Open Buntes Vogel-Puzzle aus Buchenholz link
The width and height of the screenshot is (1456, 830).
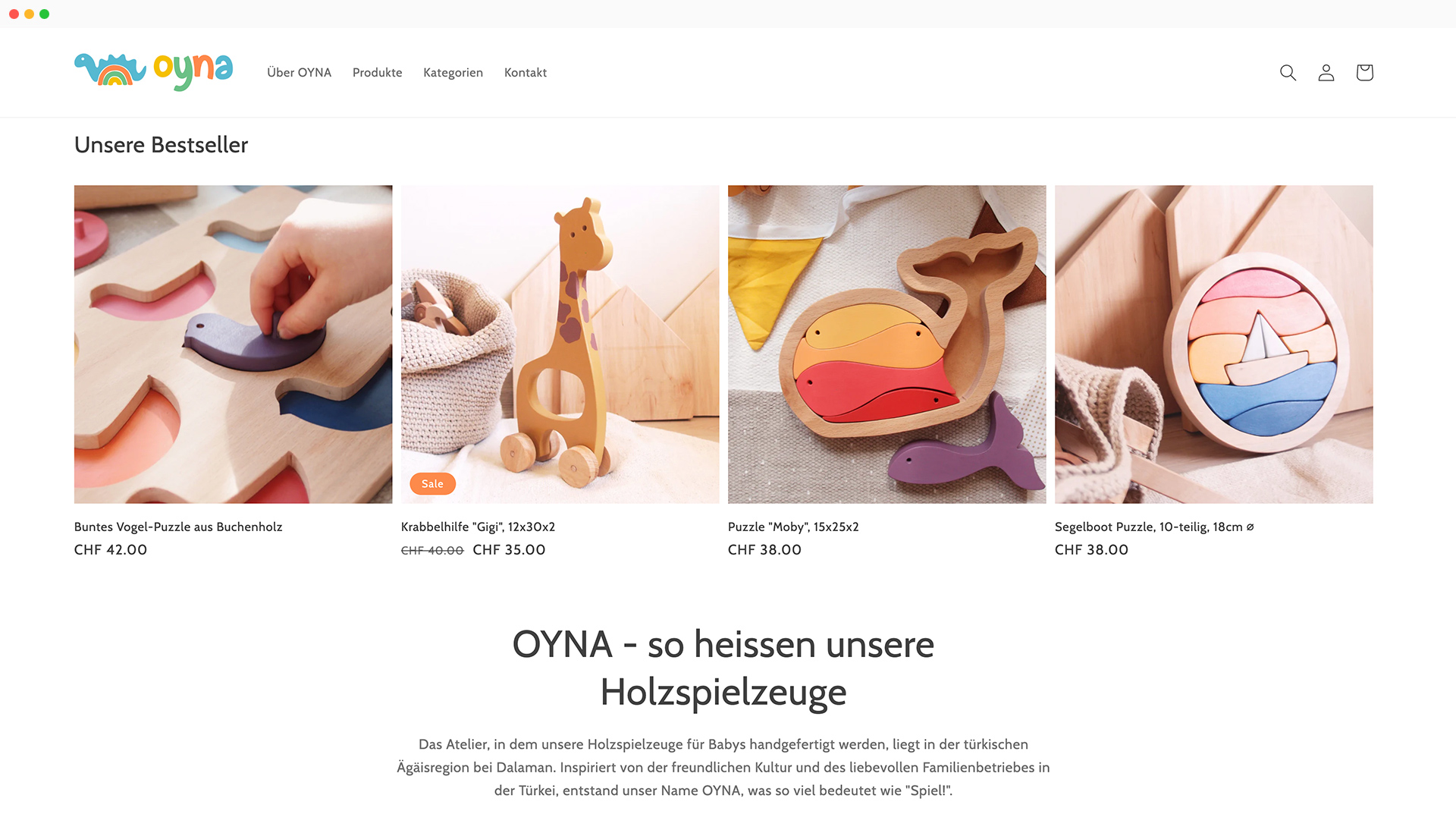[x=178, y=527]
